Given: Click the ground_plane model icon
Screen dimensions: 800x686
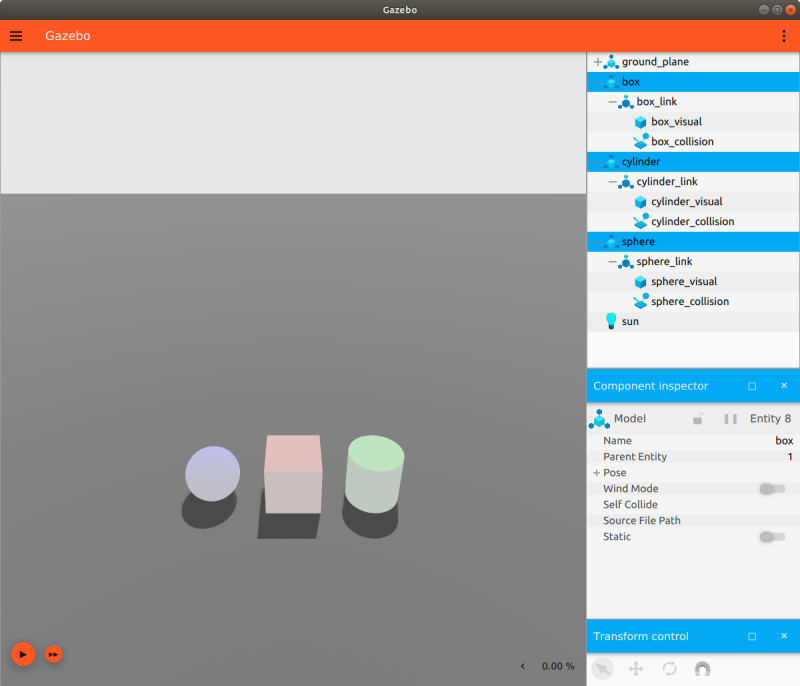Looking at the screenshot, I should (611, 62).
